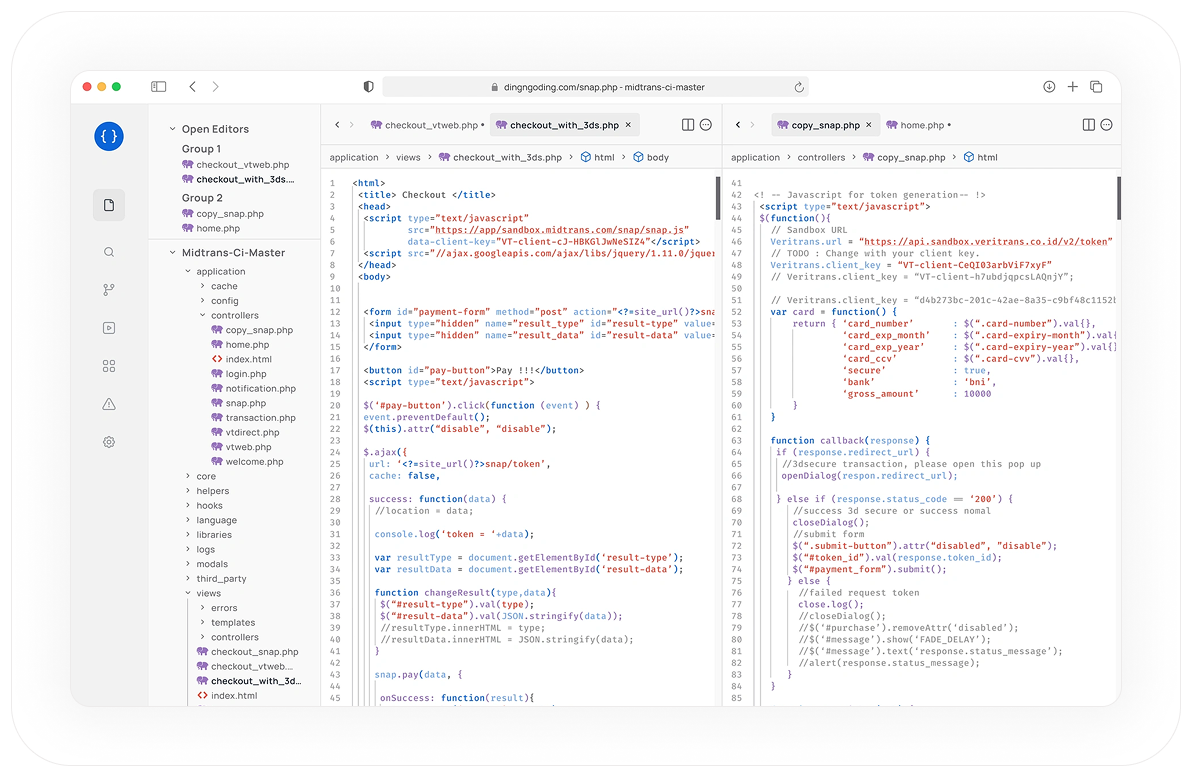The height and width of the screenshot is (777, 1192).
Task: Open vtdirect.php file in tree
Action: coord(245,433)
